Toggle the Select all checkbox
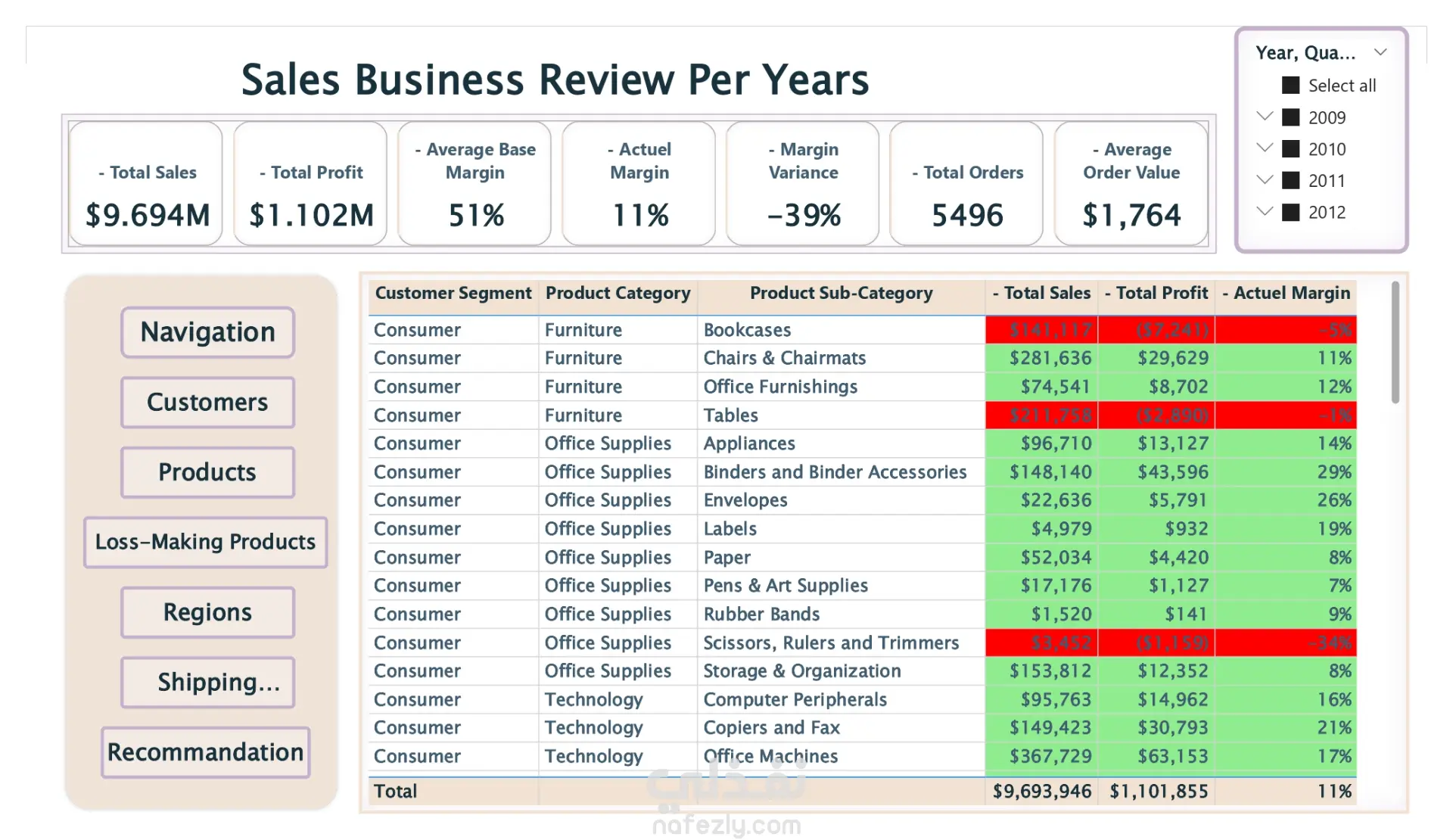The height and width of the screenshot is (840, 1453). pos(1290,86)
